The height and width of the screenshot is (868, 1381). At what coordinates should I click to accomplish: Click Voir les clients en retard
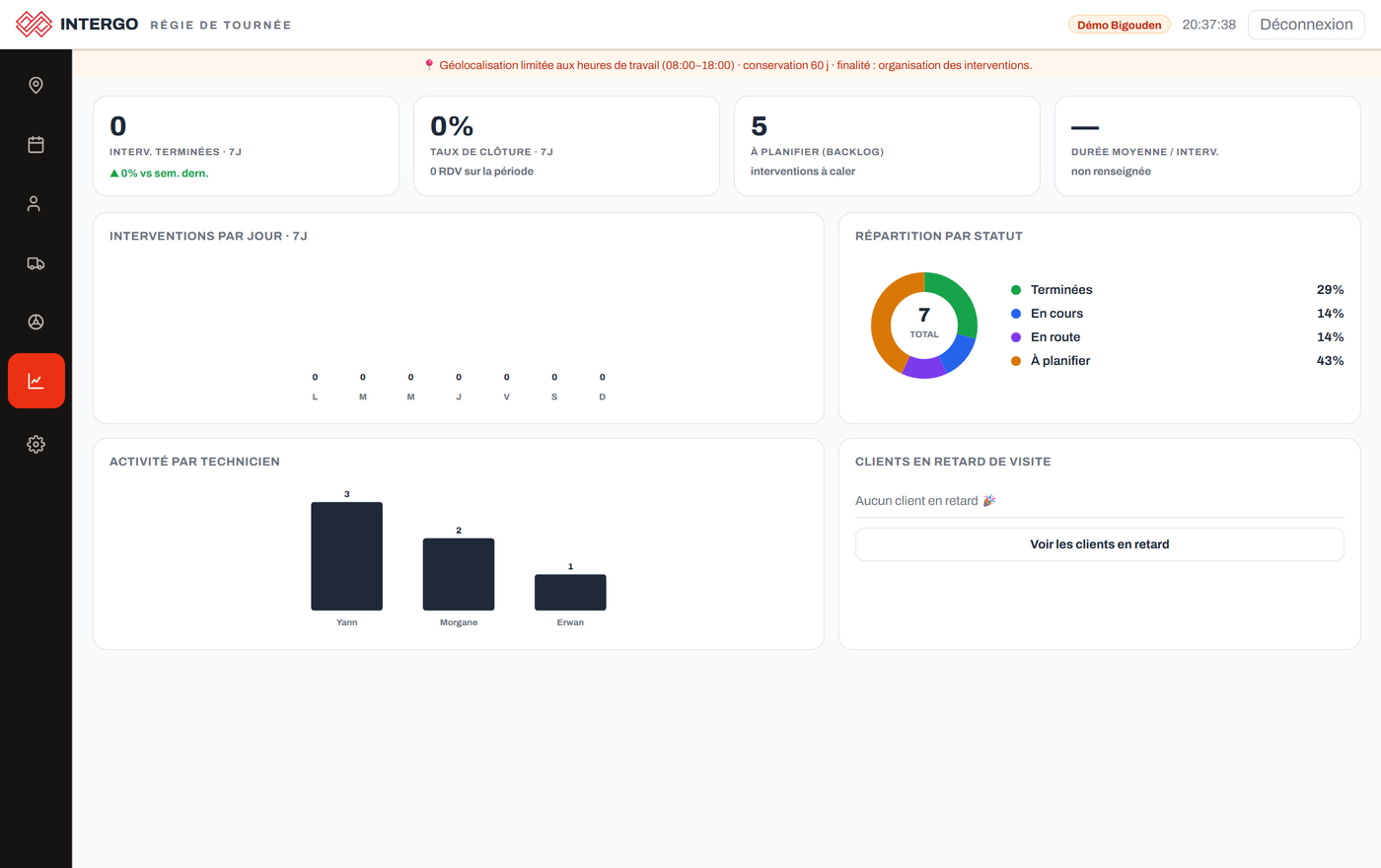click(x=1099, y=544)
